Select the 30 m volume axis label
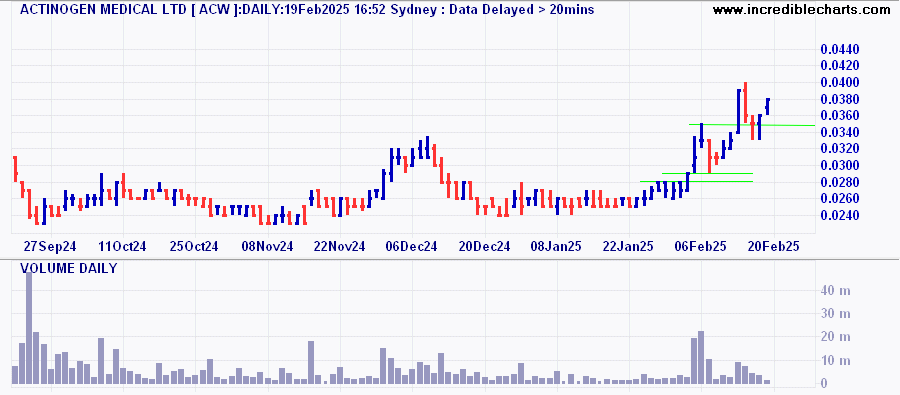The image size is (900, 395). click(835, 314)
